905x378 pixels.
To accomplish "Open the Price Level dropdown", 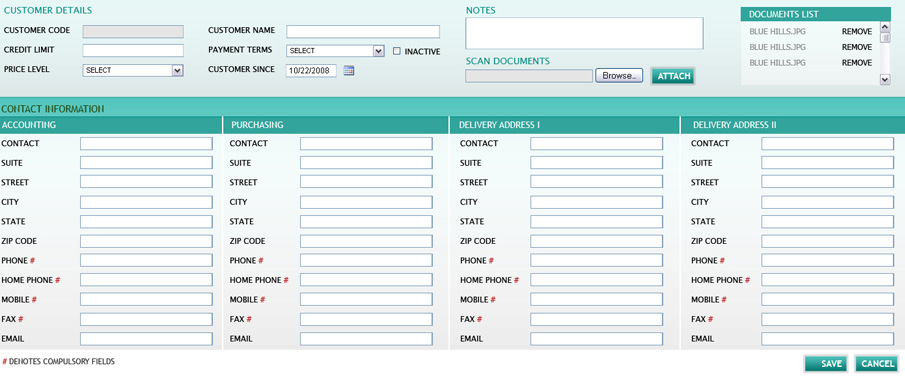I will tap(133, 70).
